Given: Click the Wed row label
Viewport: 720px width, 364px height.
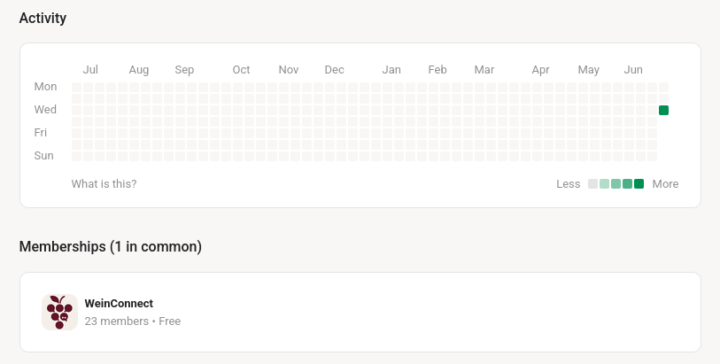Looking at the screenshot, I should coord(45,109).
